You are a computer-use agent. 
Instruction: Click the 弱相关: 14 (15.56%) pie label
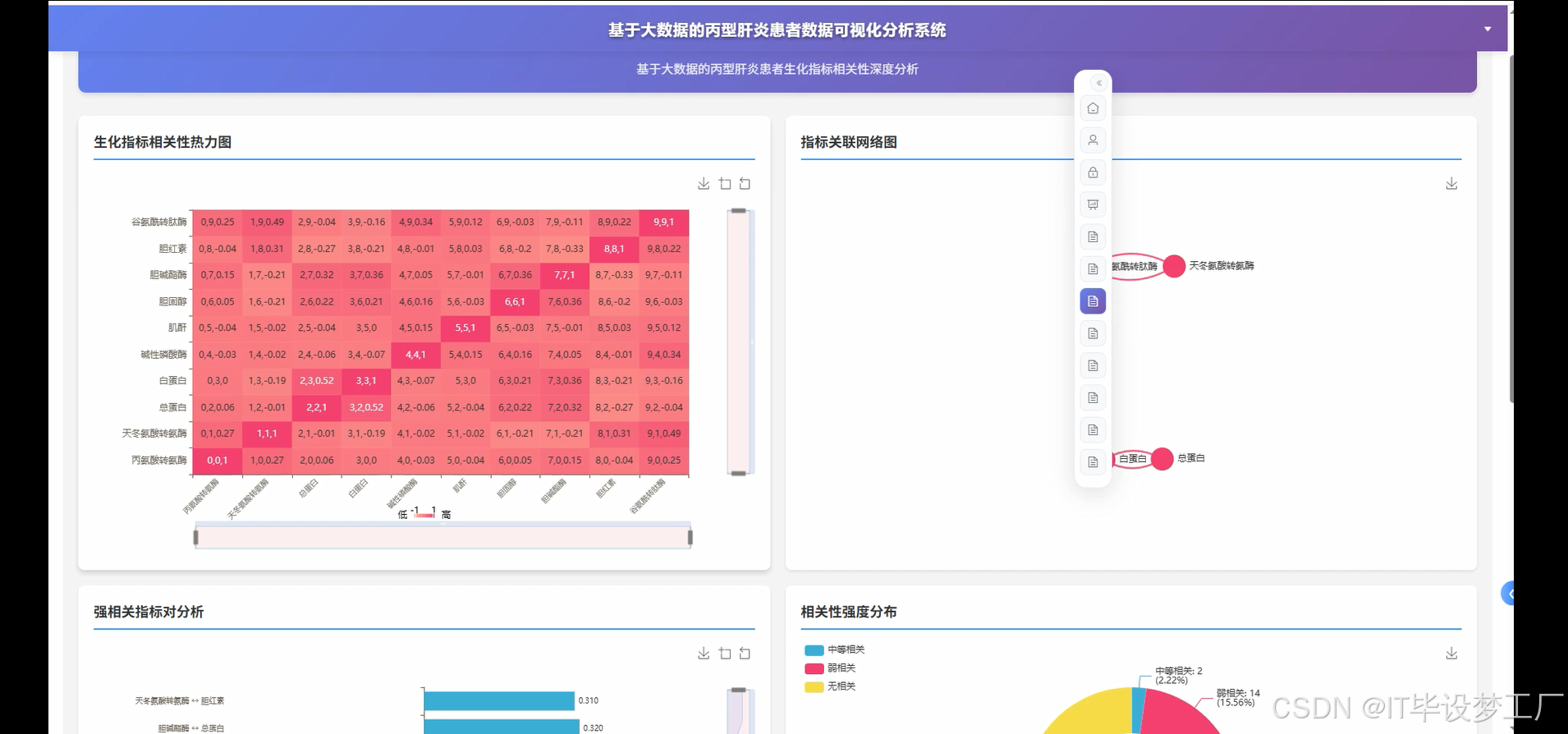coord(1238,698)
